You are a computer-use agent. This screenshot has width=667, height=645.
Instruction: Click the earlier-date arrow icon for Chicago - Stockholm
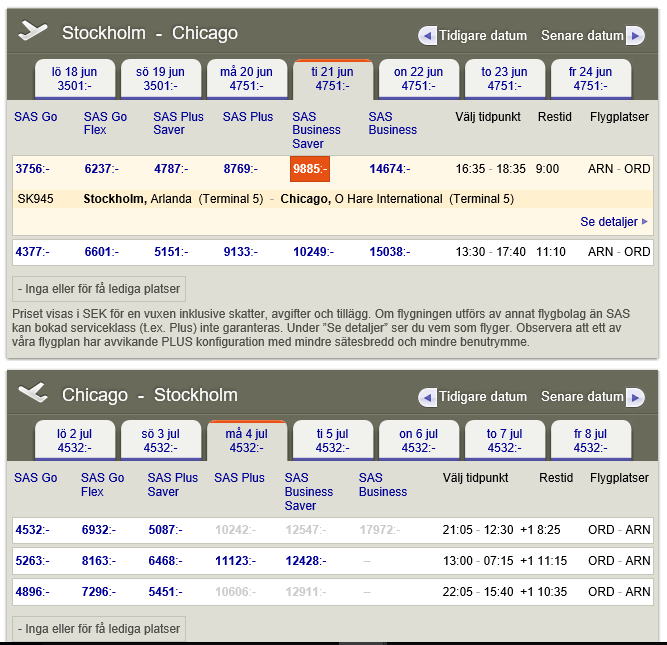click(x=427, y=397)
